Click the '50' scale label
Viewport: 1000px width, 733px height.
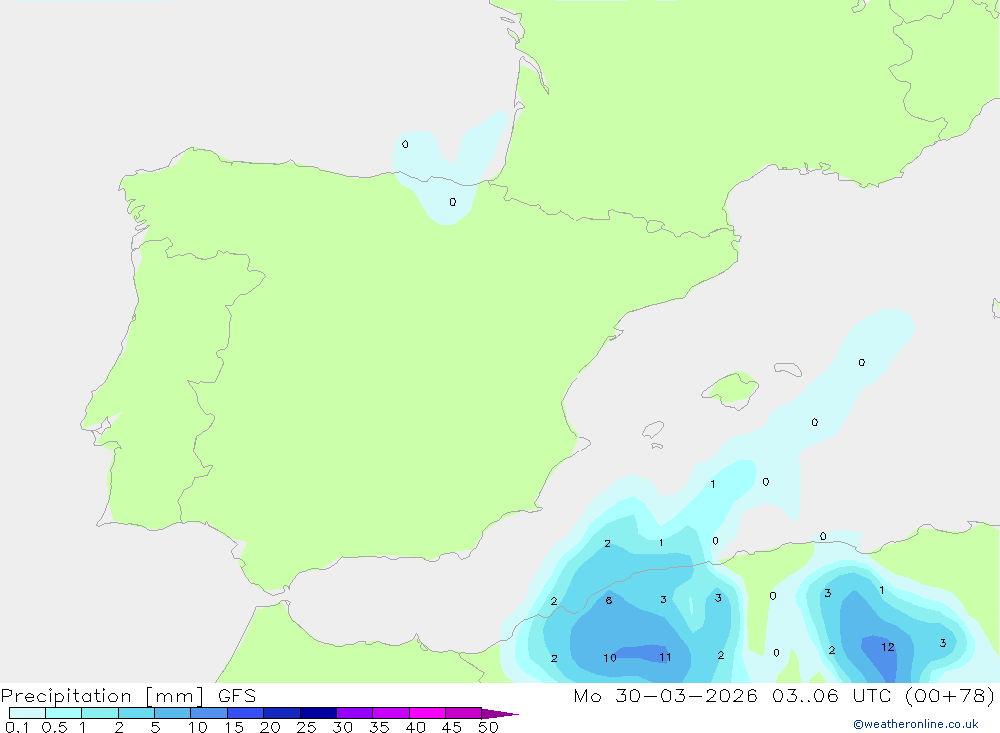488,727
